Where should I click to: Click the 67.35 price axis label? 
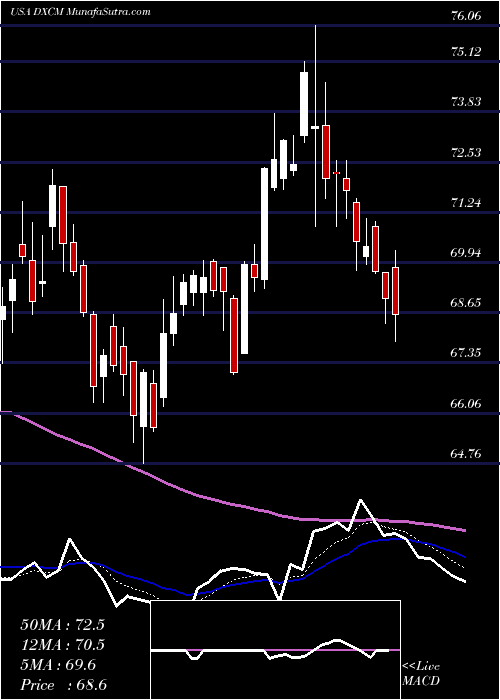click(x=466, y=353)
